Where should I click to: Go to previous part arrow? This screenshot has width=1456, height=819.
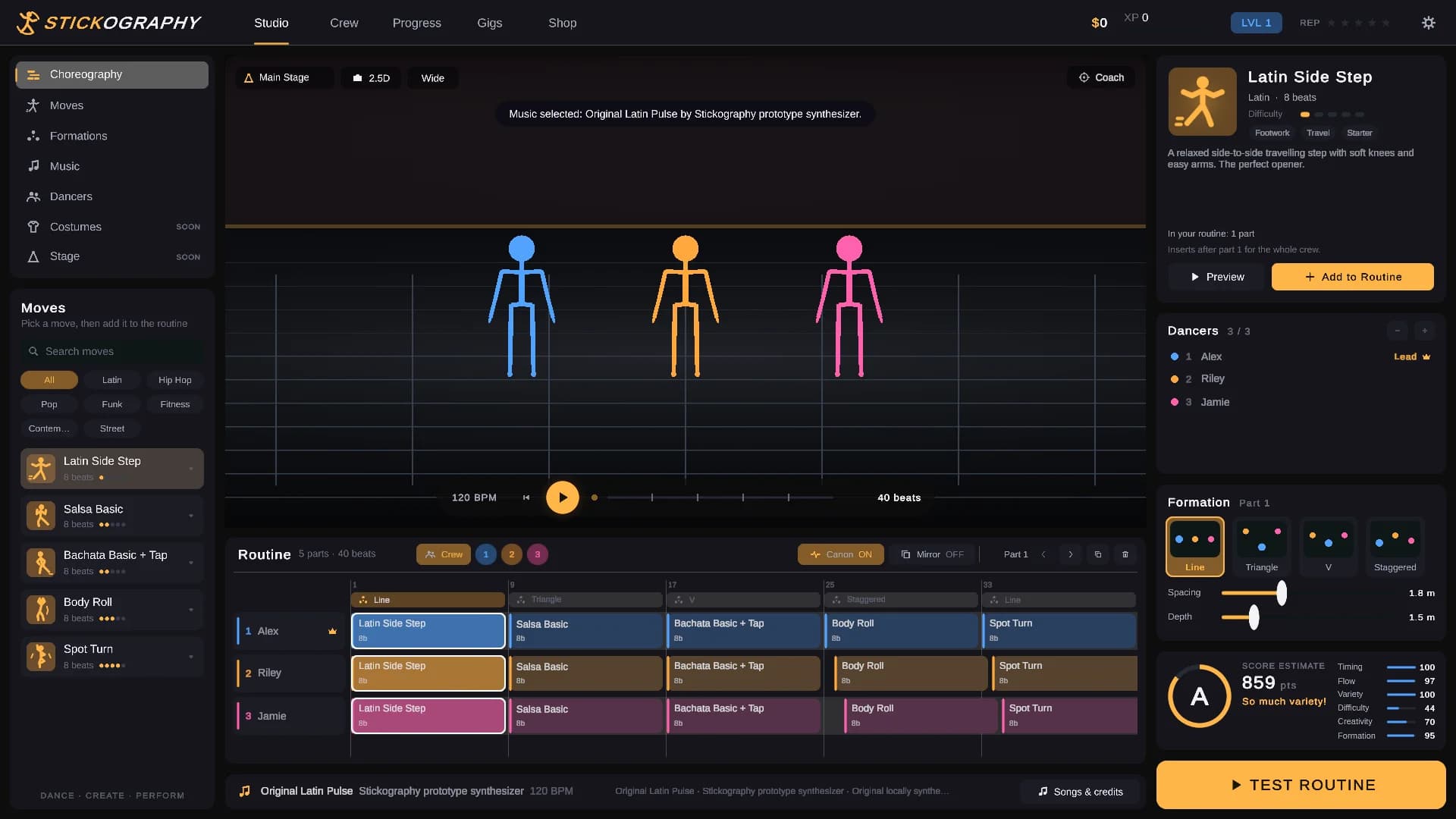pos(1043,554)
